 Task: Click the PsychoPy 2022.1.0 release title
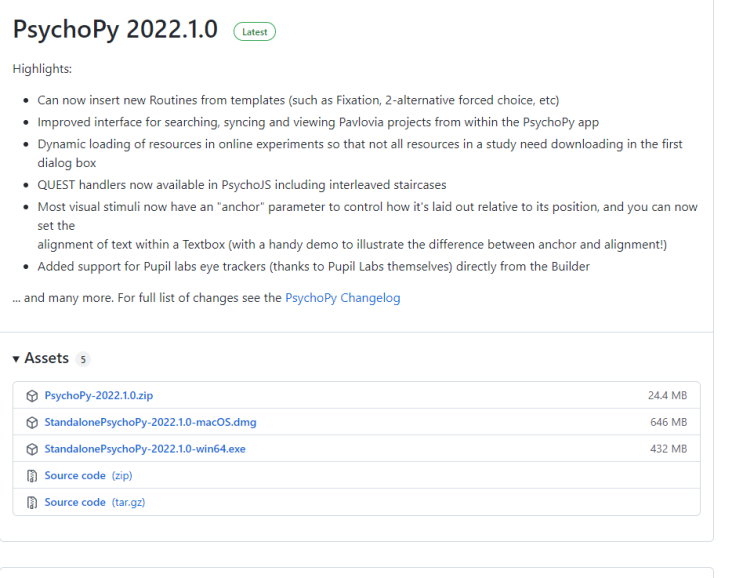tap(115, 30)
